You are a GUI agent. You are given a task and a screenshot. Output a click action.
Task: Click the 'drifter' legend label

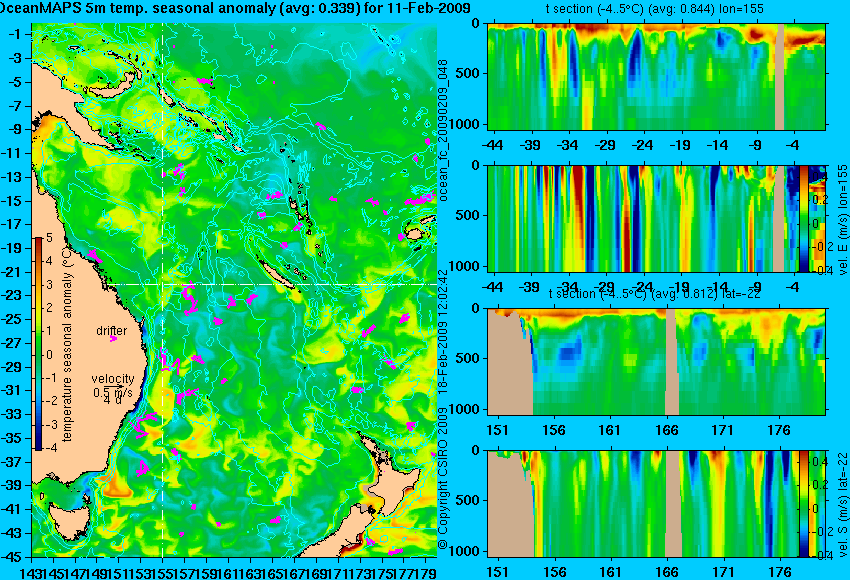(112, 331)
